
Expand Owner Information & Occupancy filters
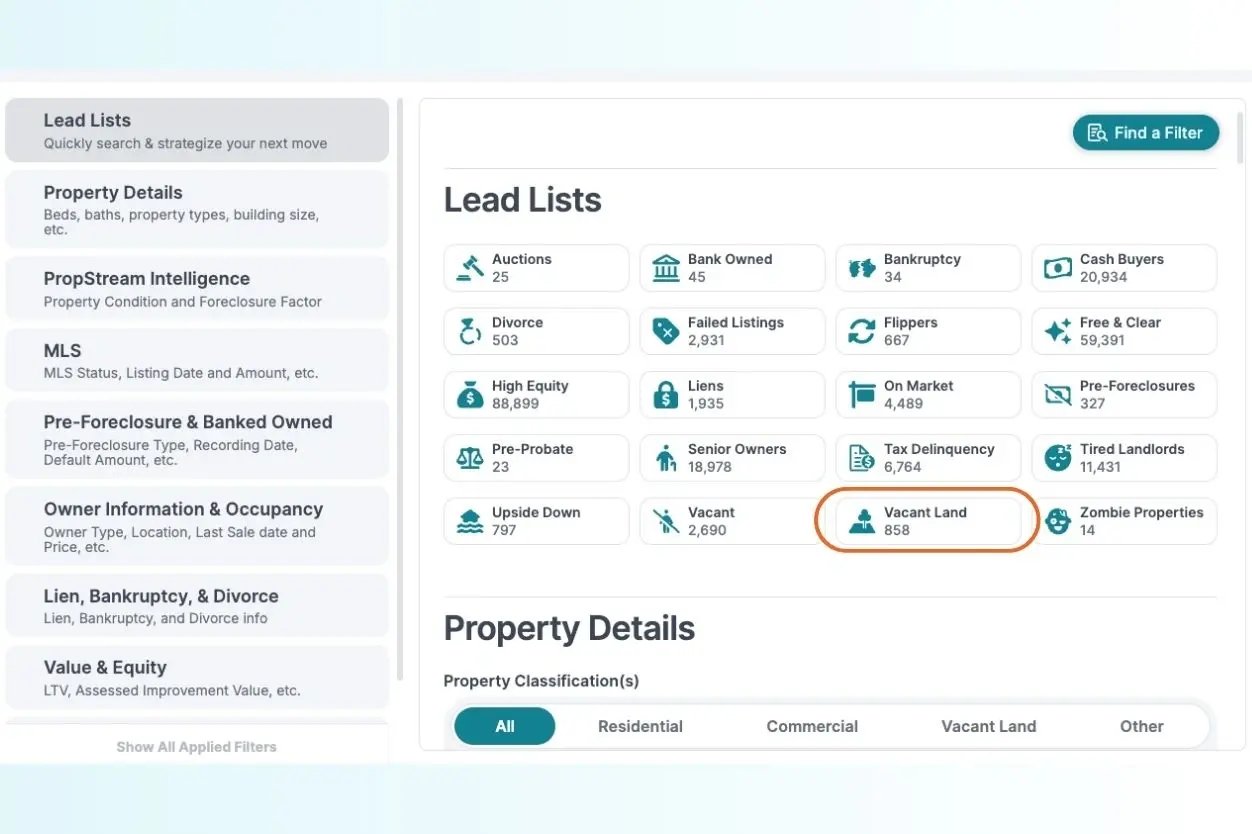pos(196,525)
